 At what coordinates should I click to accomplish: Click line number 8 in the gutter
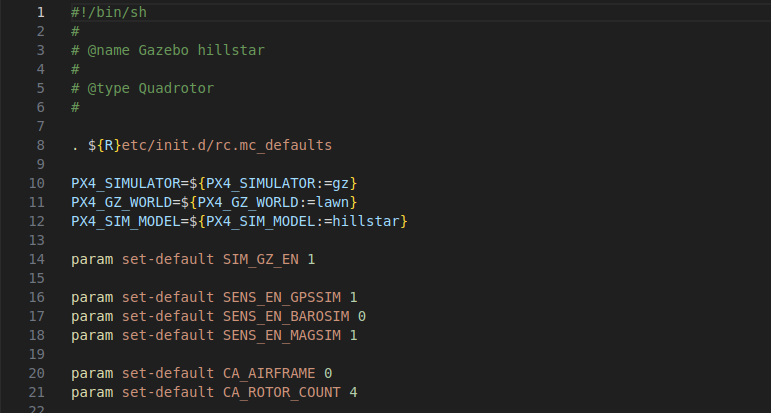pos(41,146)
